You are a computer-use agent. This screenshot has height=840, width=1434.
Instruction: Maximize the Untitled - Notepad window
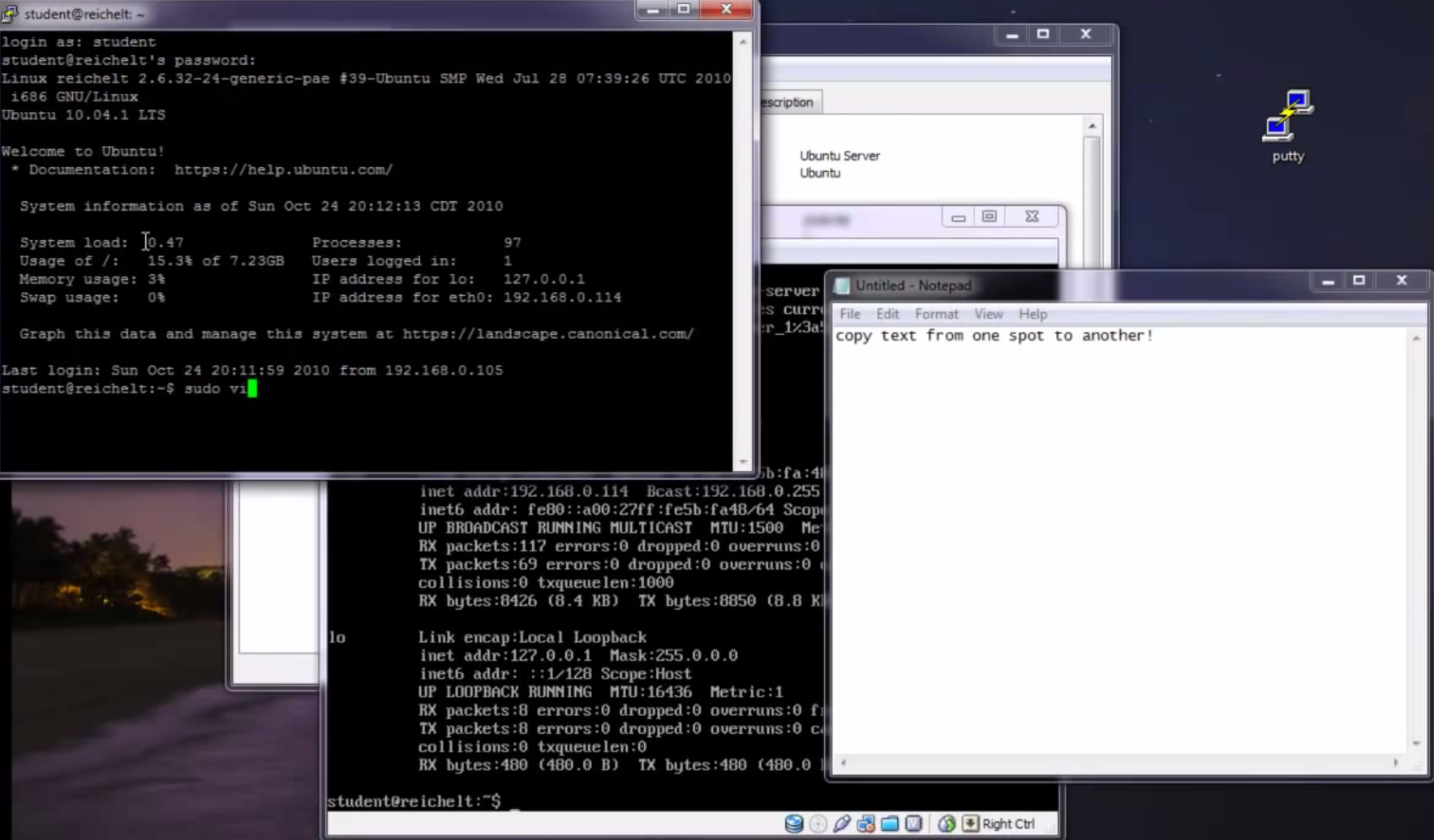[x=1359, y=281]
